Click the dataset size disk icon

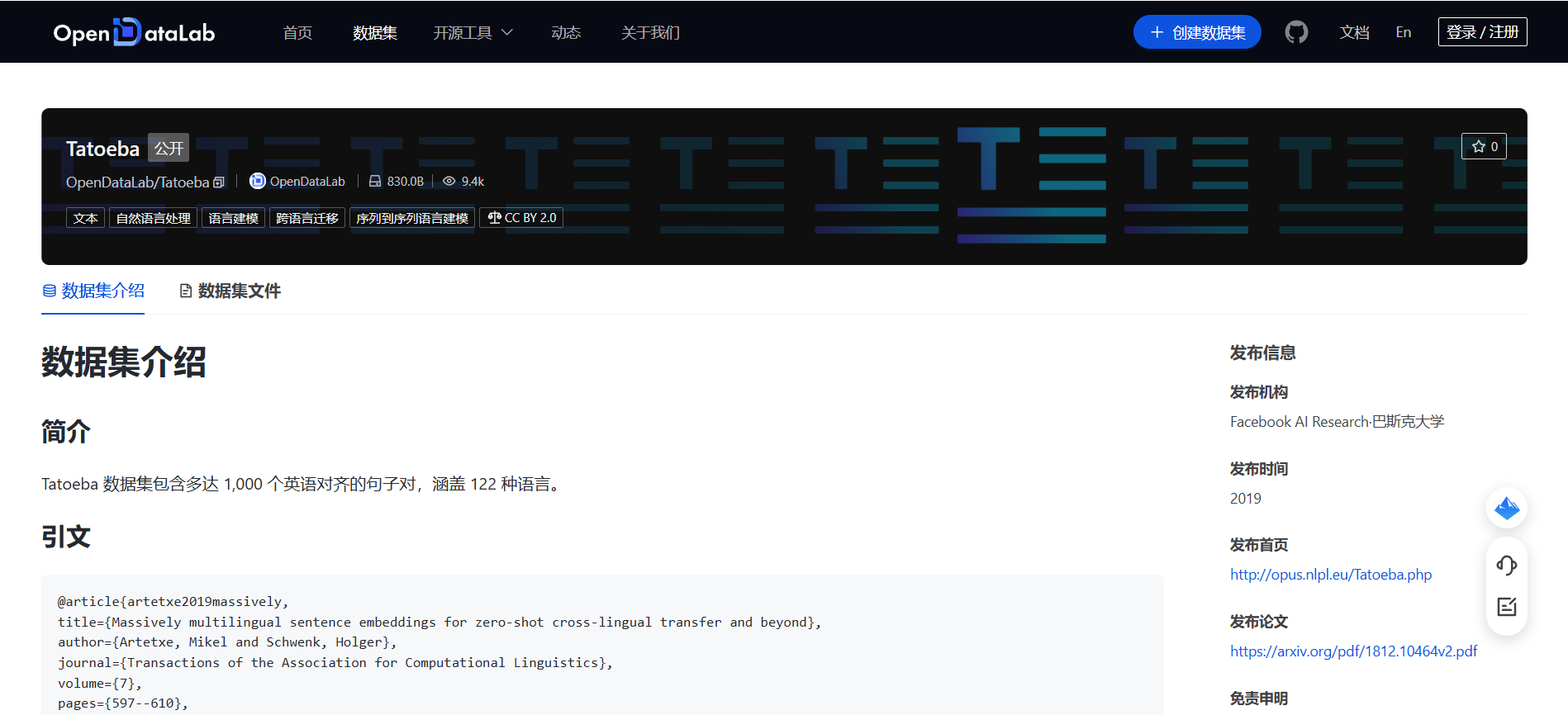375,181
